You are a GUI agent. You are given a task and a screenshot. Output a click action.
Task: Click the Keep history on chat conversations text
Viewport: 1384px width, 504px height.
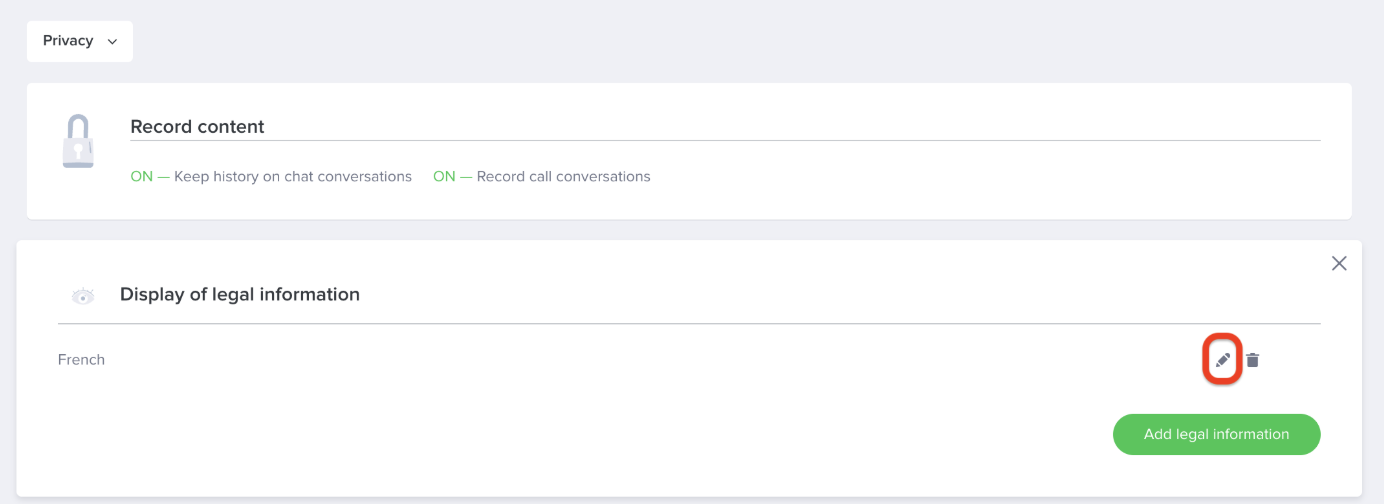293,177
